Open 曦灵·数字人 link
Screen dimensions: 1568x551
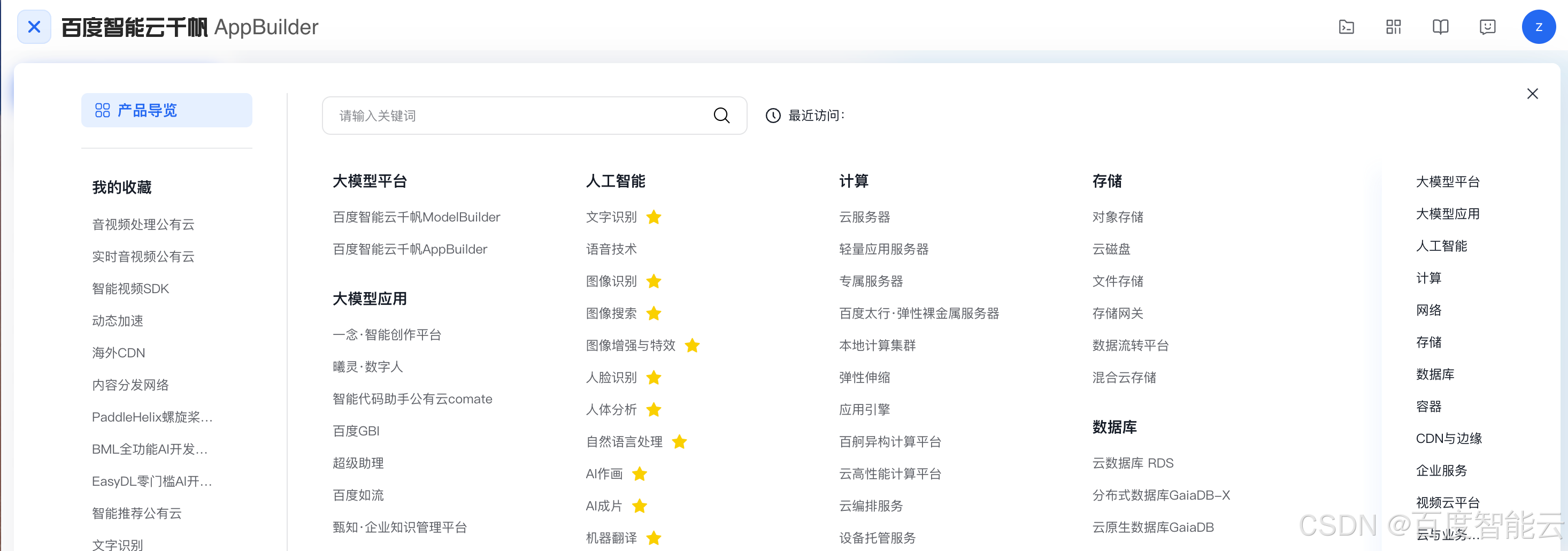367,366
